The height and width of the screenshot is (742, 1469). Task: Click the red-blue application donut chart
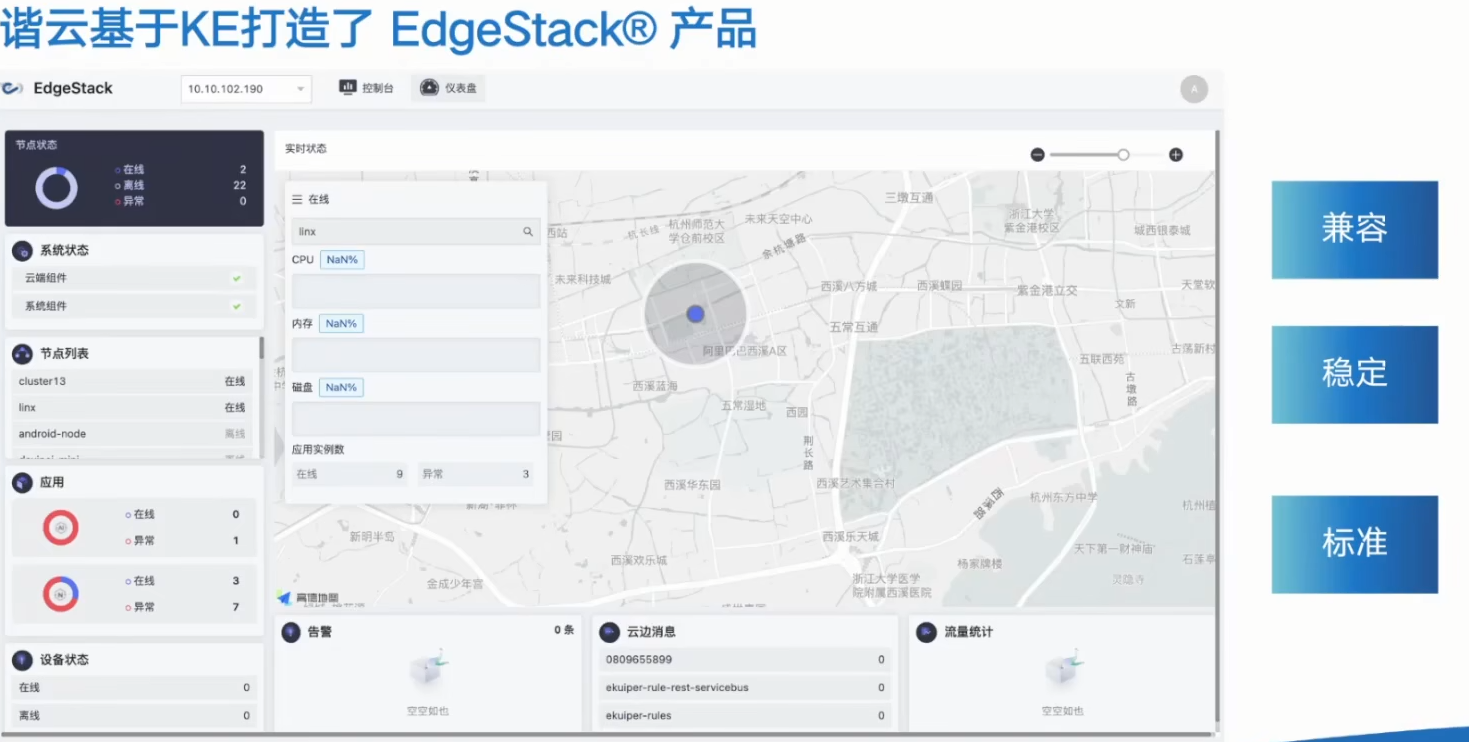[61, 594]
